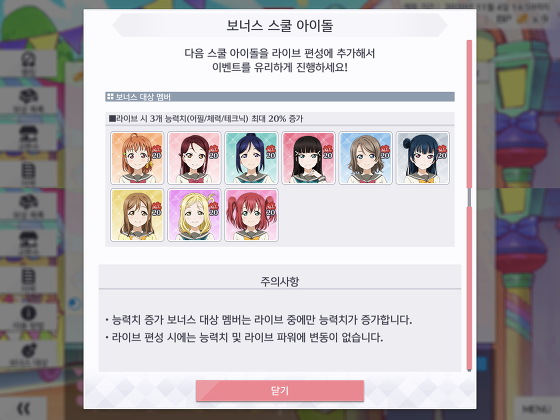Select the dark blue bun-haired idol portrait
560x420 pixels.
coord(423,158)
